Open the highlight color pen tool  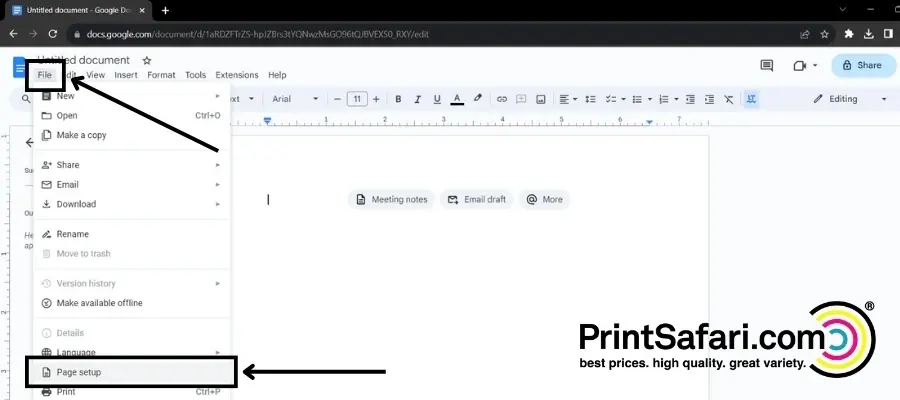point(478,99)
